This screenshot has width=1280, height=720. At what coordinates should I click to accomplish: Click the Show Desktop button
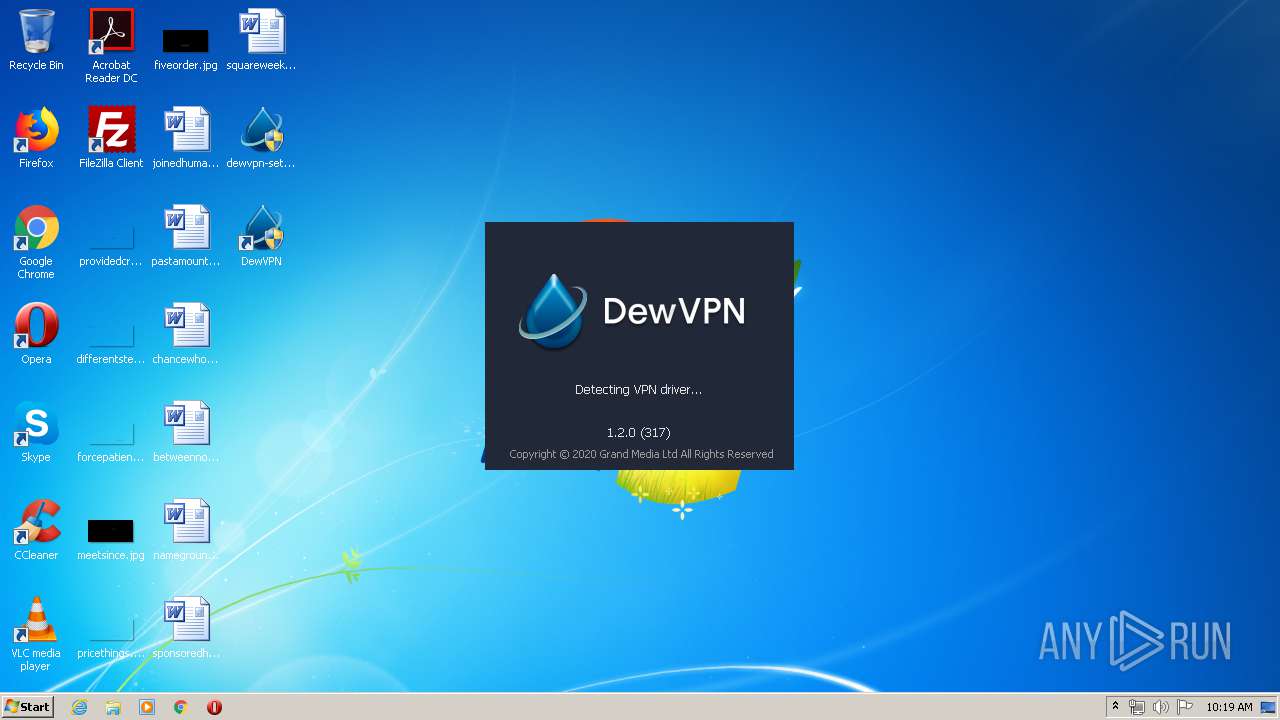[1269, 707]
